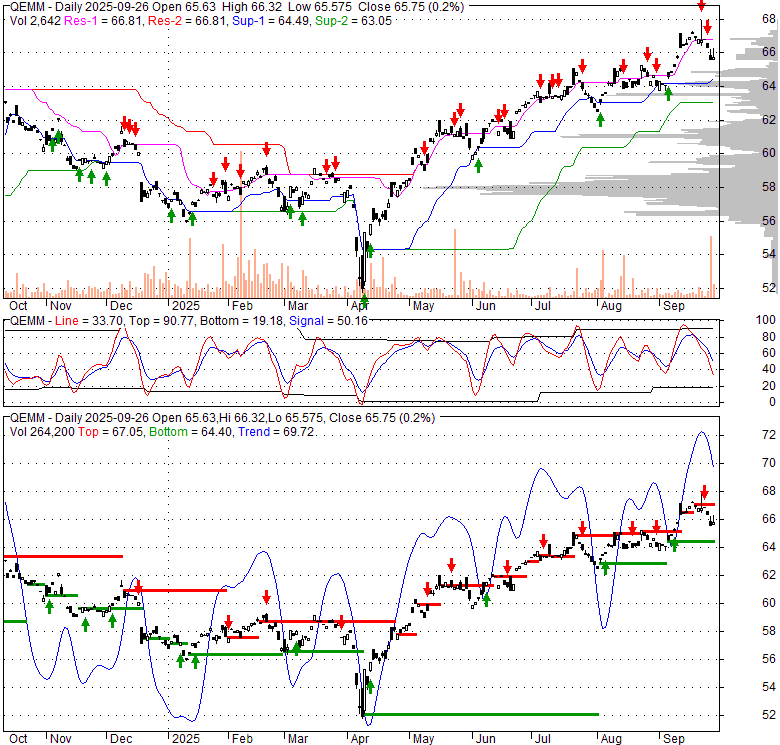Click 2025 on bottom chart time axis
This screenshot has height=745, width=780.
click(x=186, y=739)
